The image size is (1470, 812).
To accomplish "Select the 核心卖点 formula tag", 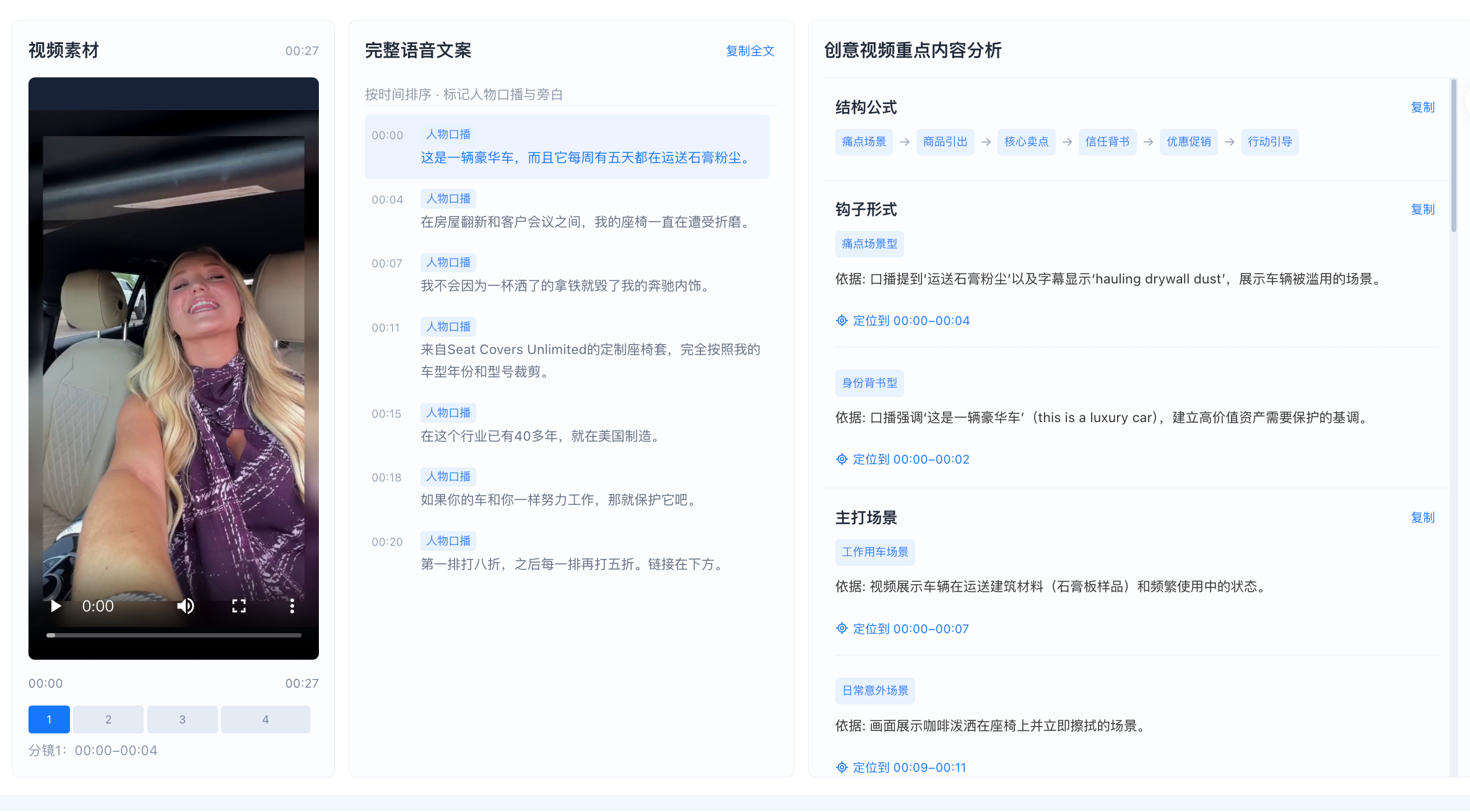I will (x=1026, y=142).
